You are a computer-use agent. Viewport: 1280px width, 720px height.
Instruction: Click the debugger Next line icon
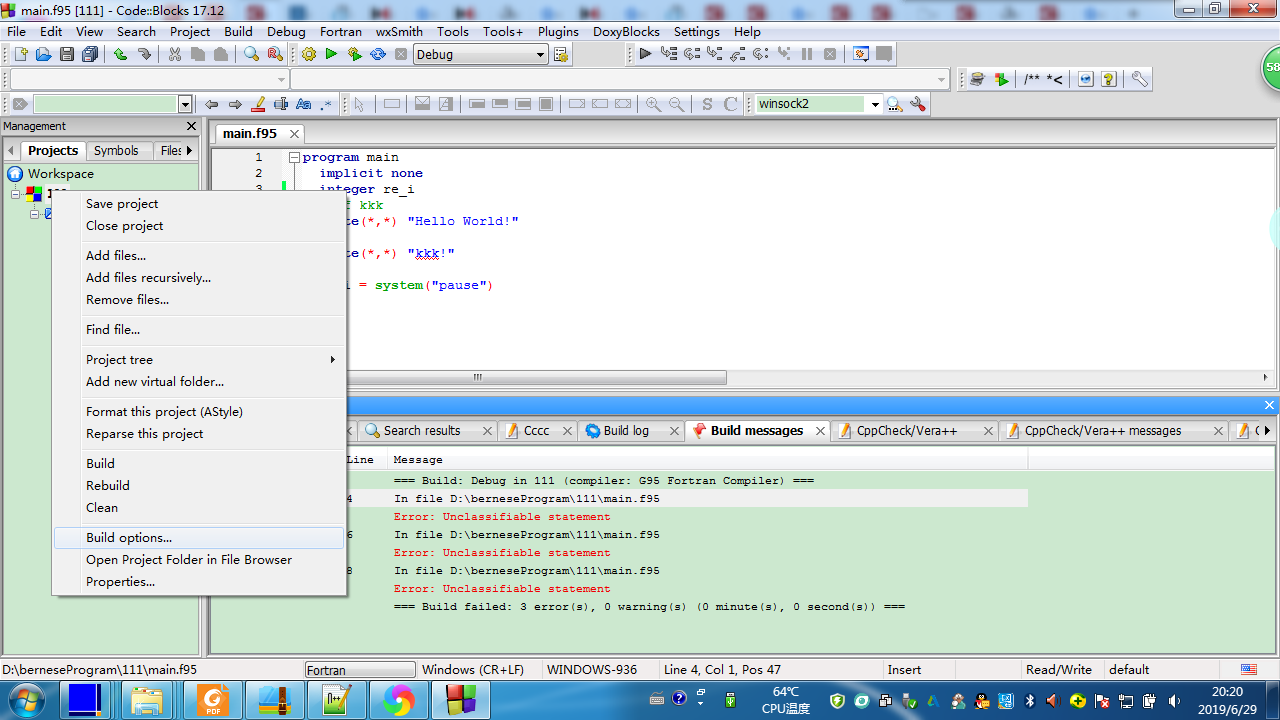coord(691,54)
